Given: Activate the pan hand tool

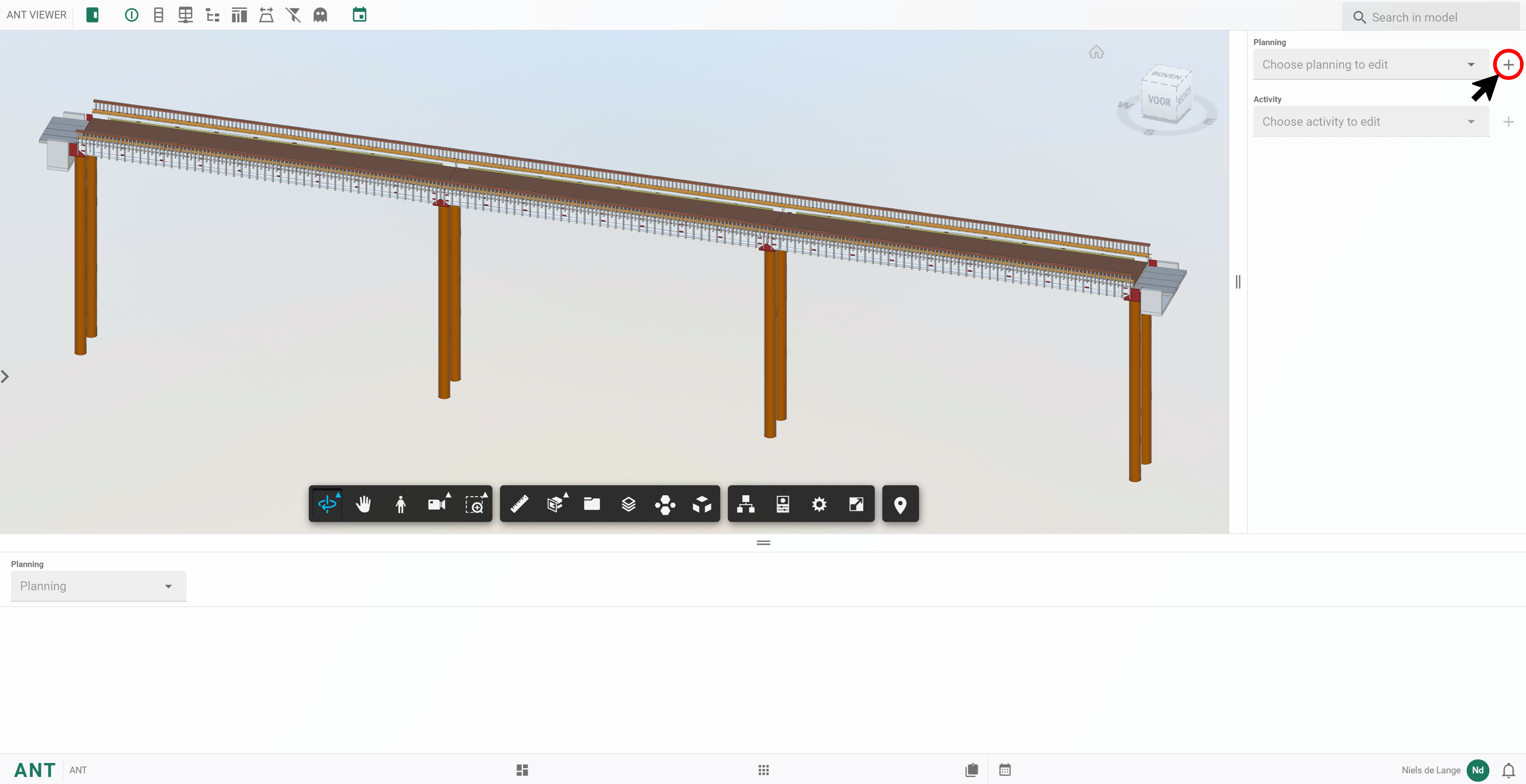Looking at the screenshot, I should pyautogui.click(x=363, y=504).
